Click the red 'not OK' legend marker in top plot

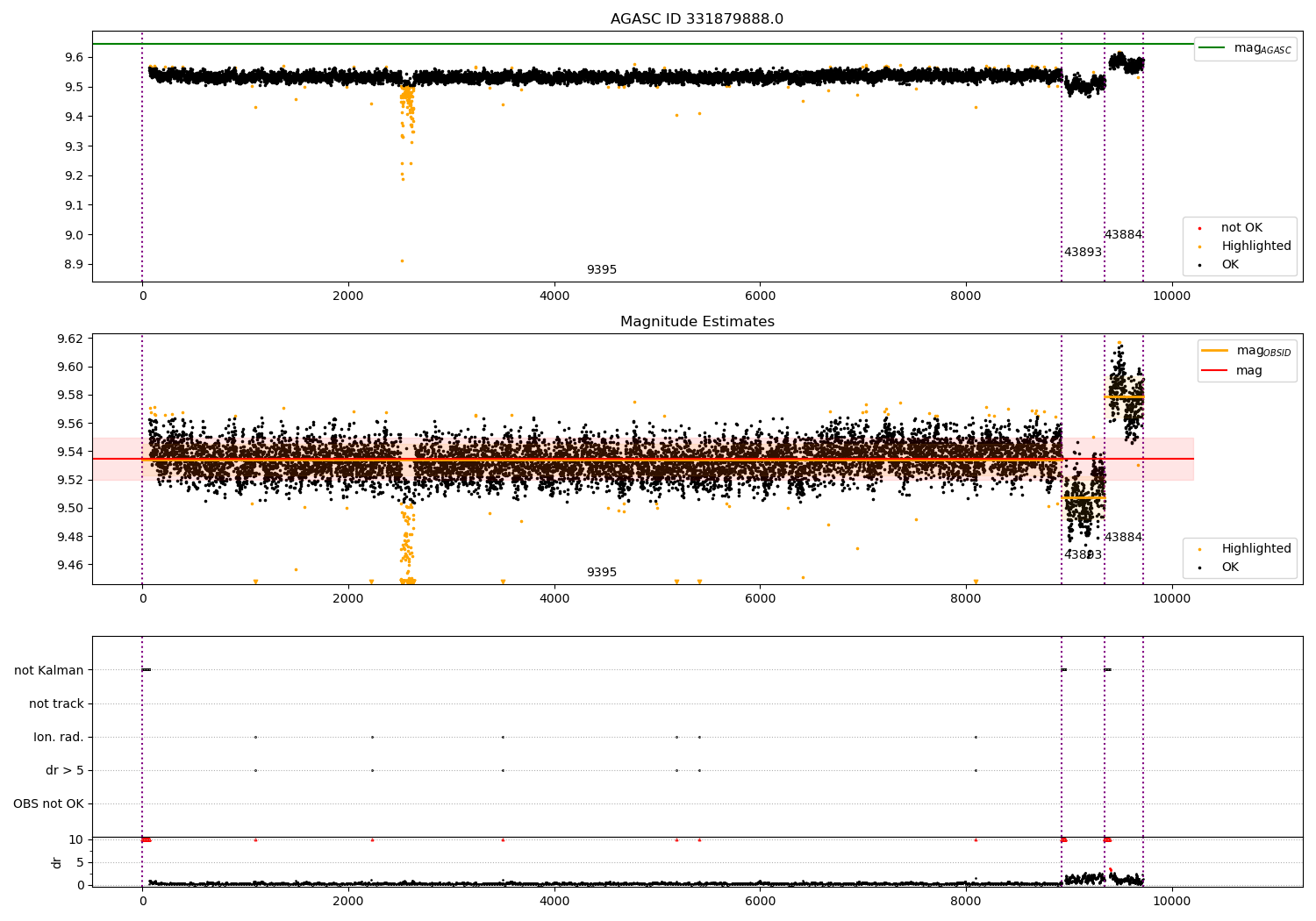tap(1199, 228)
